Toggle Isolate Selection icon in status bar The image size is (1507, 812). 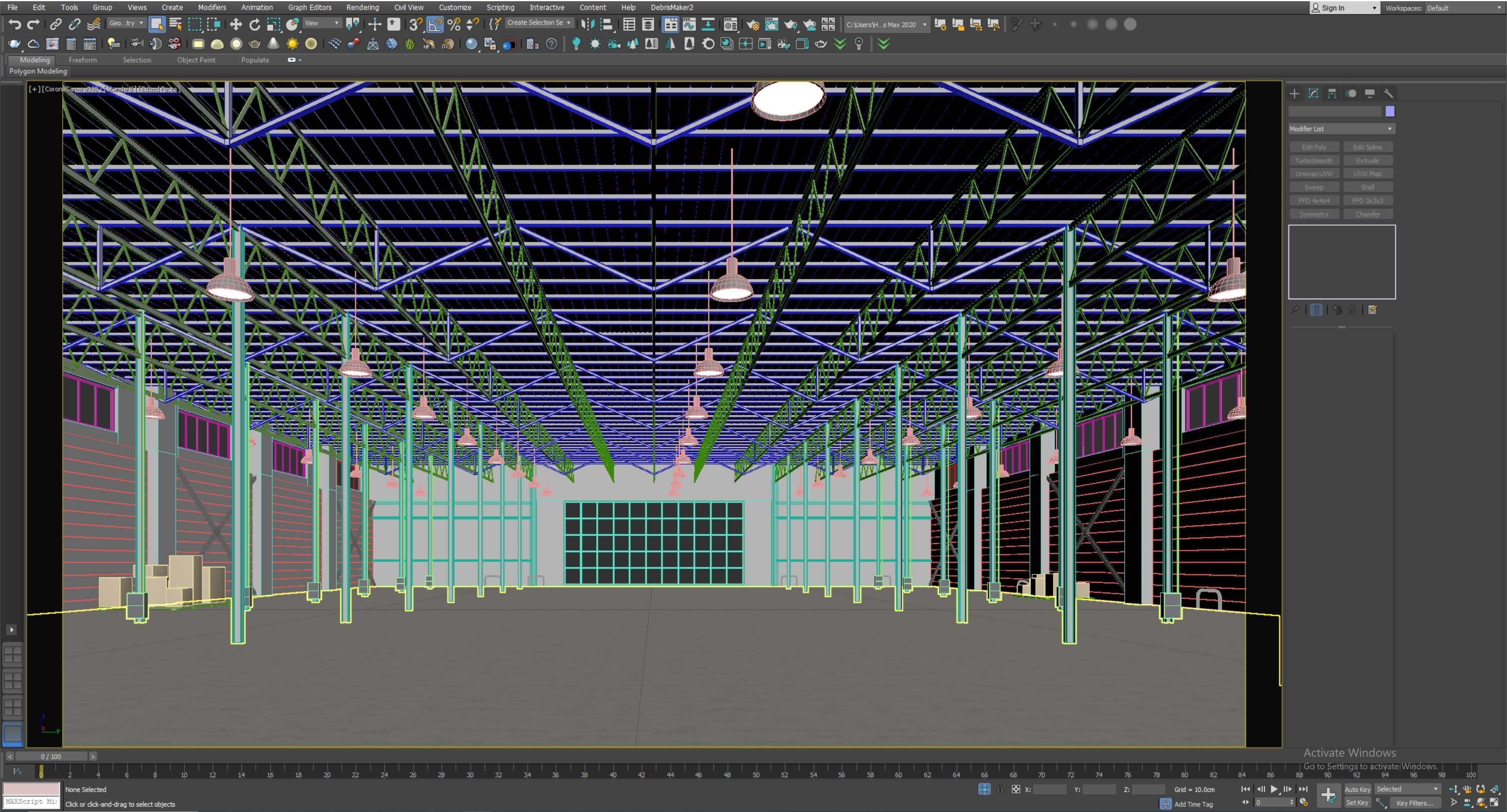[x=985, y=790]
